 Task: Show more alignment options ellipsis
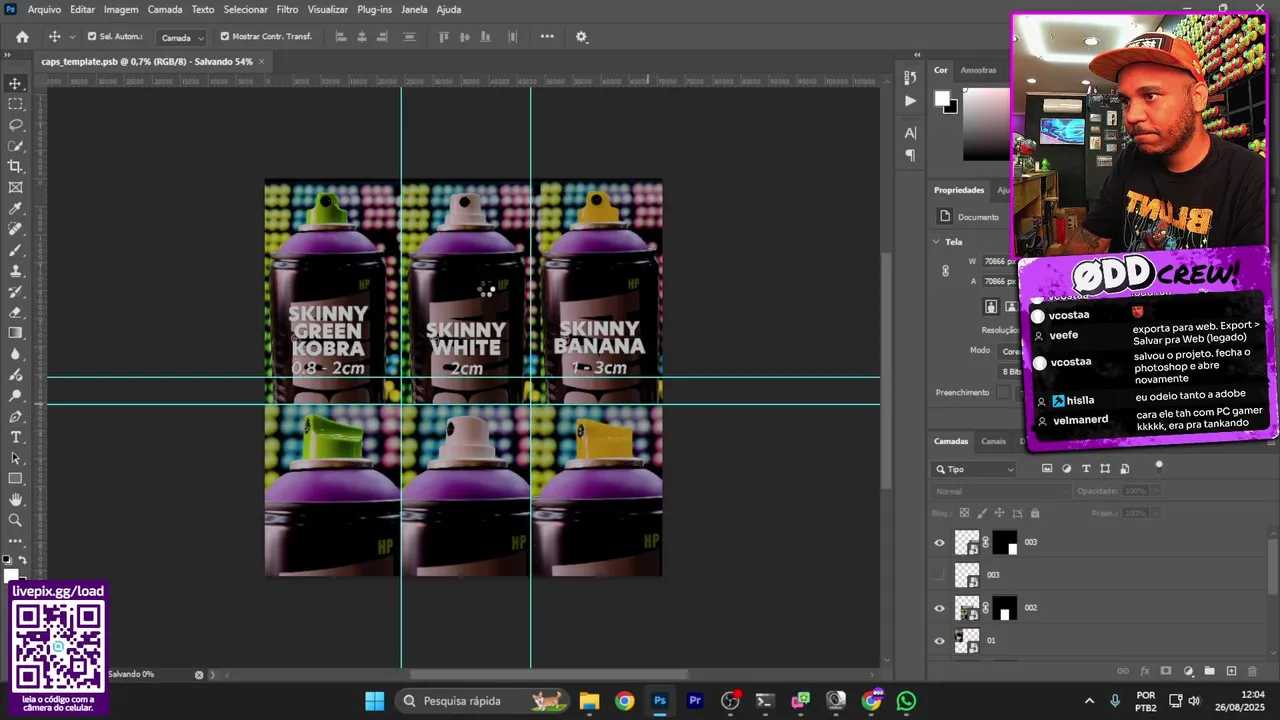547,37
